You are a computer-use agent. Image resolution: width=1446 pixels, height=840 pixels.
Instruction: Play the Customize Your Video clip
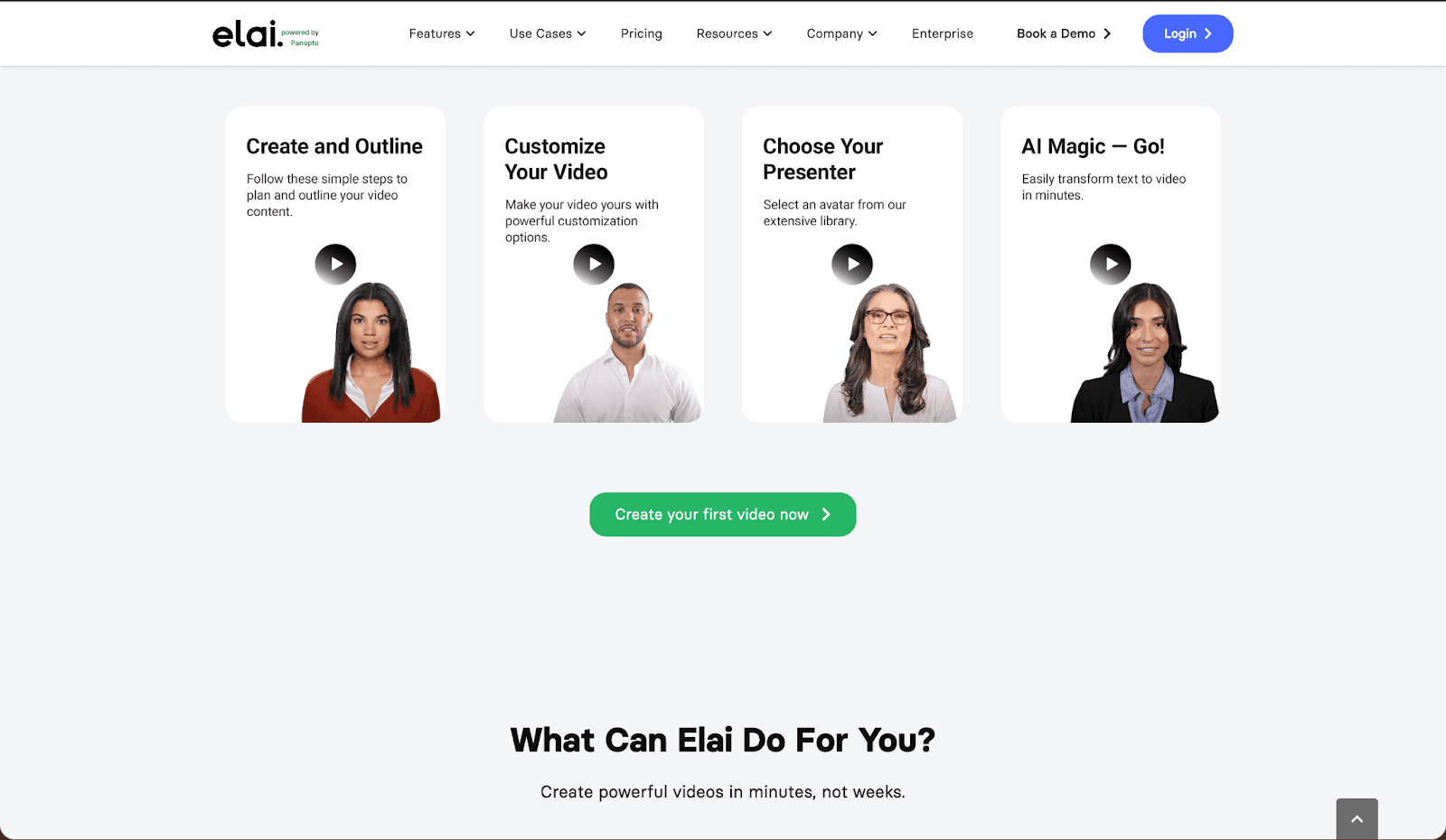tap(594, 265)
